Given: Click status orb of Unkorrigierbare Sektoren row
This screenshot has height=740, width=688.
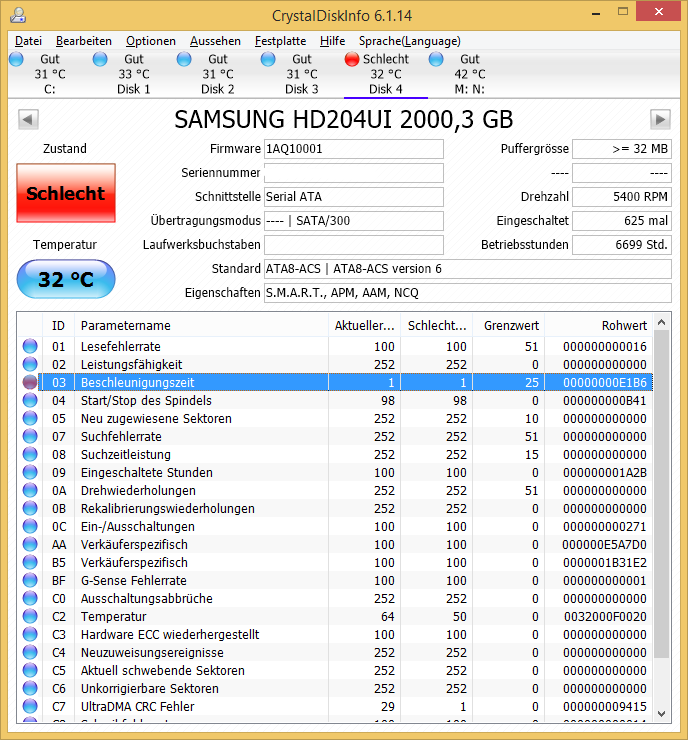Looking at the screenshot, I should click(x=30, y=688).
